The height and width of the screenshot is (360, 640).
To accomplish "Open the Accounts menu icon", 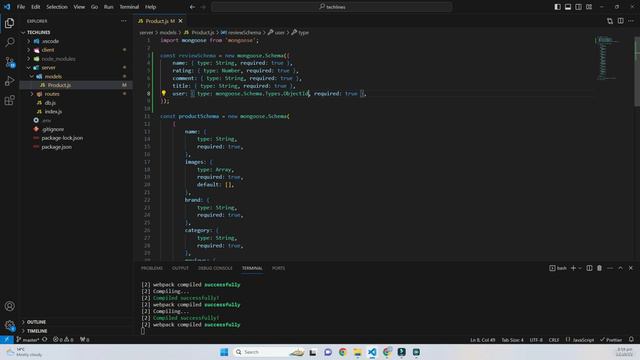I will click(9, 306).
